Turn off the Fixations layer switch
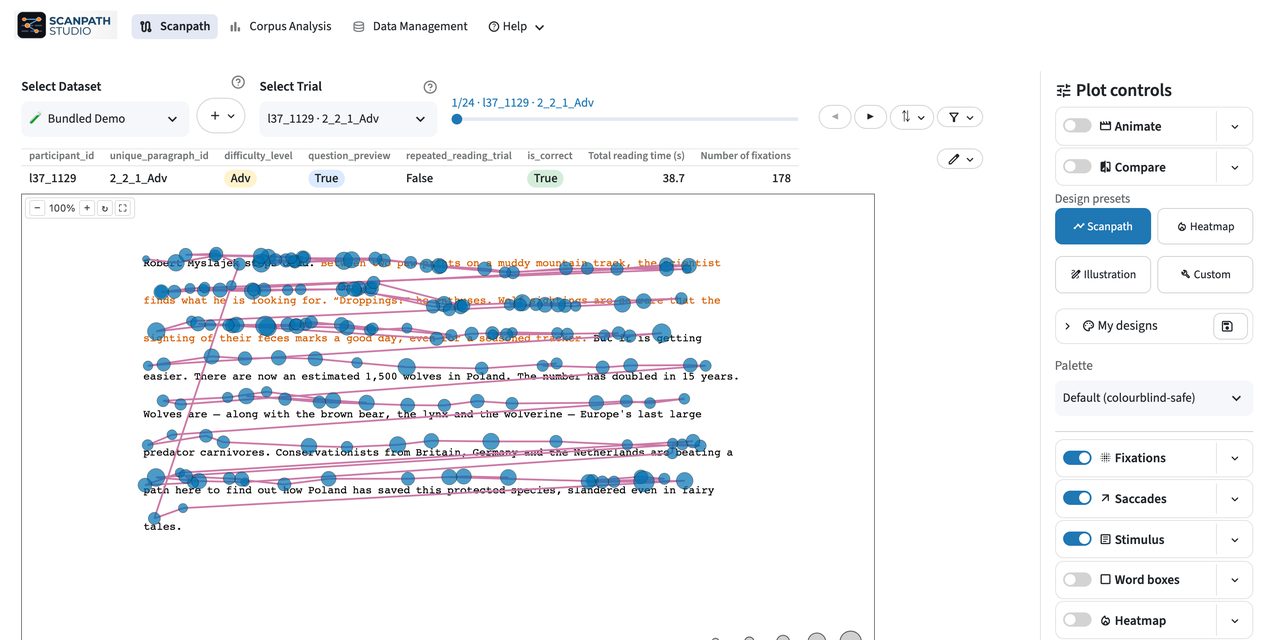Image resolution: width=1280 pixels, height=640 pixels. tap(1077, 458)
